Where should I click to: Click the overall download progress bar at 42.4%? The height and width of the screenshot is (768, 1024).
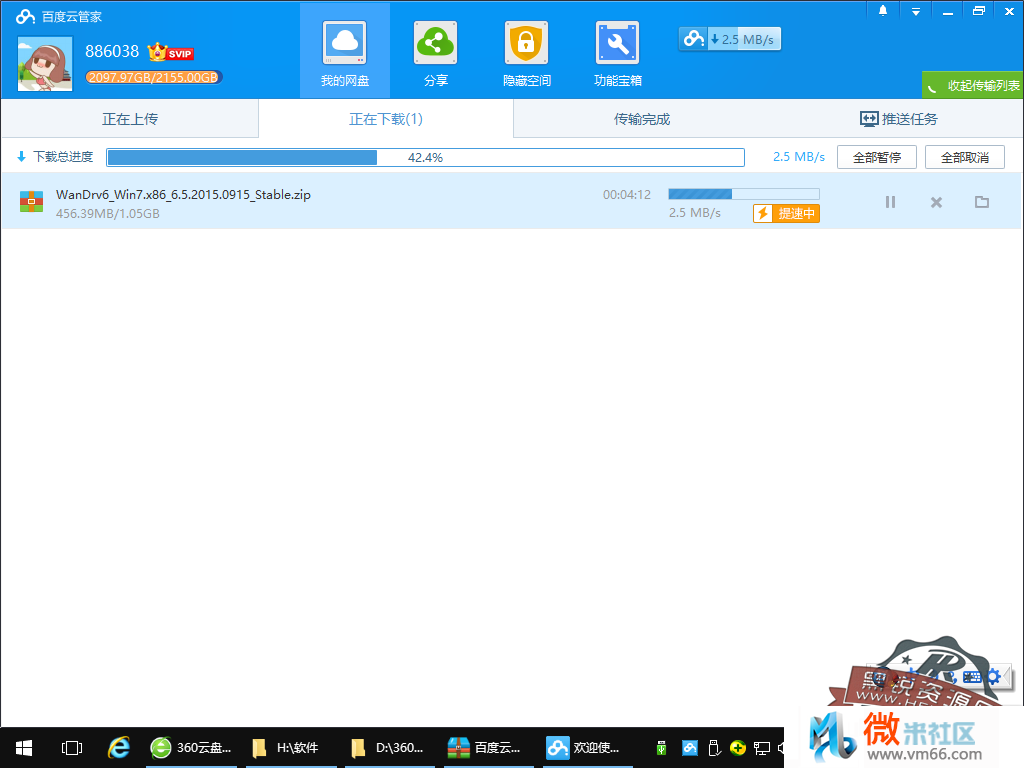pos(425,157)
